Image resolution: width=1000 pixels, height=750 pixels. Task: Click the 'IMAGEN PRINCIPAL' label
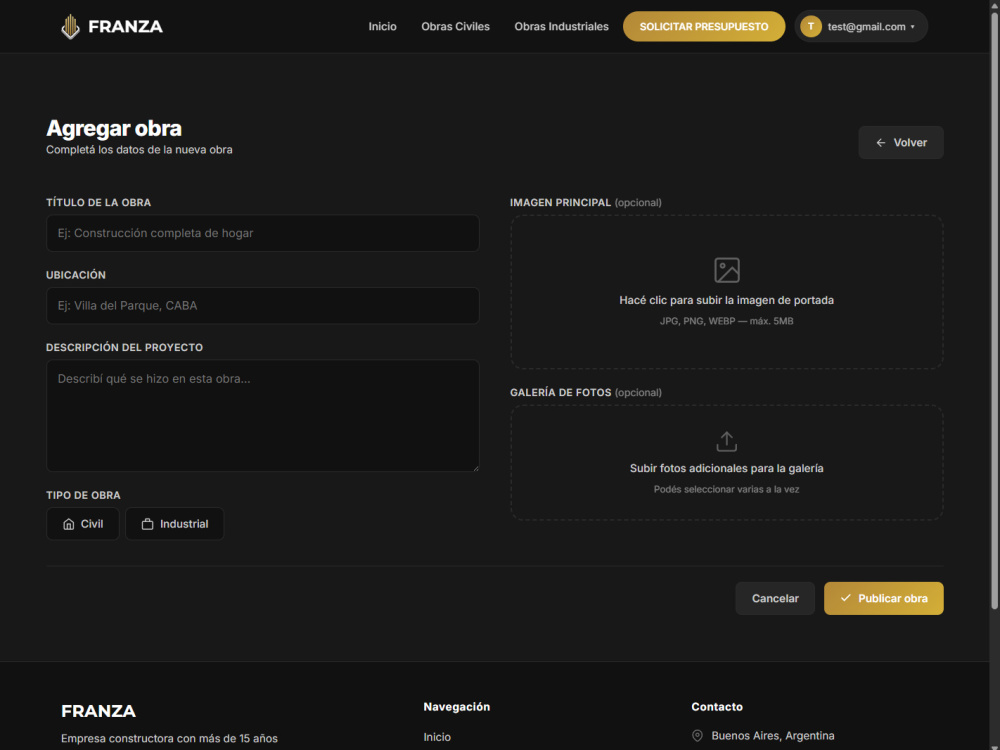pos(561,203)
